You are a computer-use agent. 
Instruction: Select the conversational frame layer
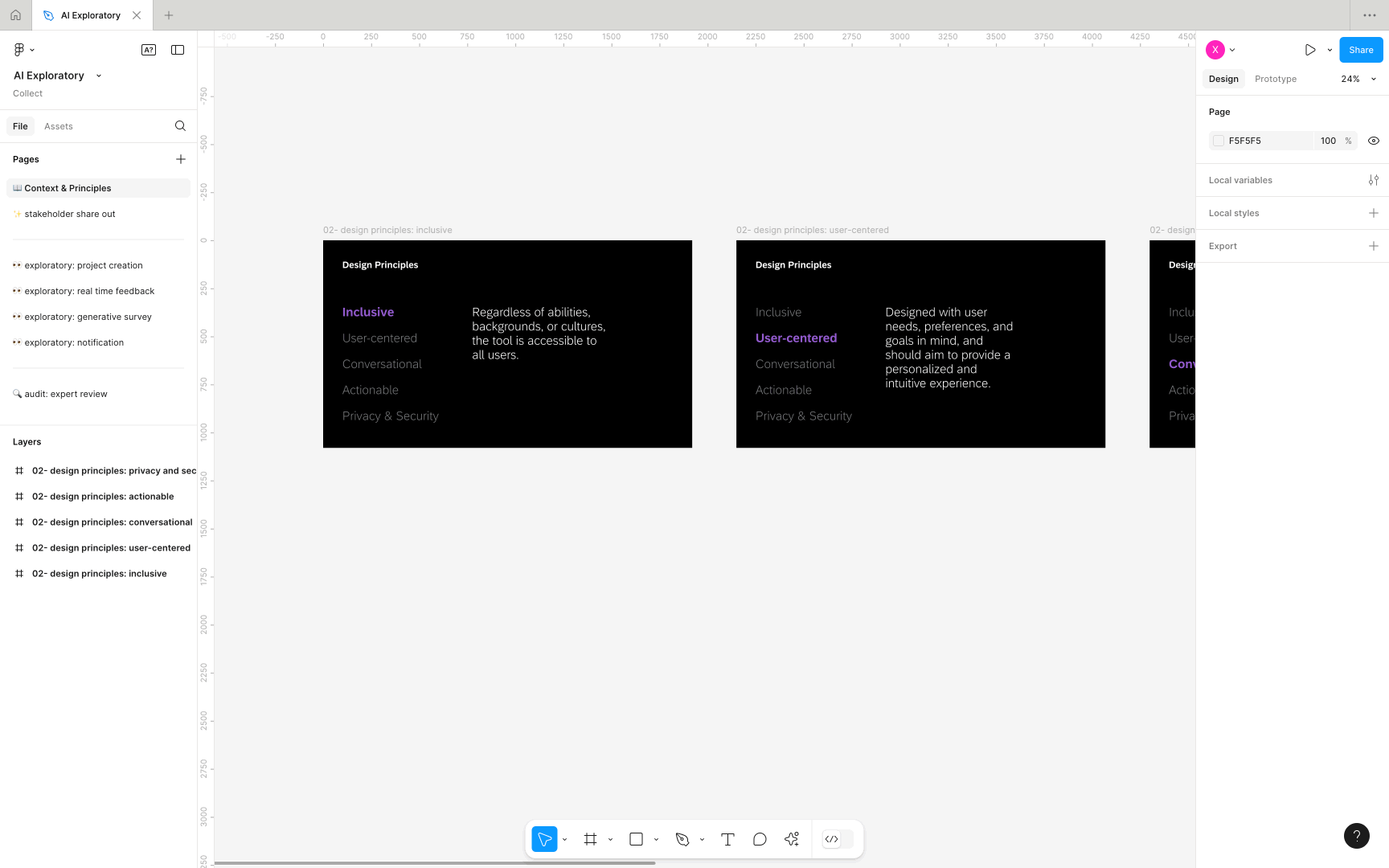coord(98,522)
